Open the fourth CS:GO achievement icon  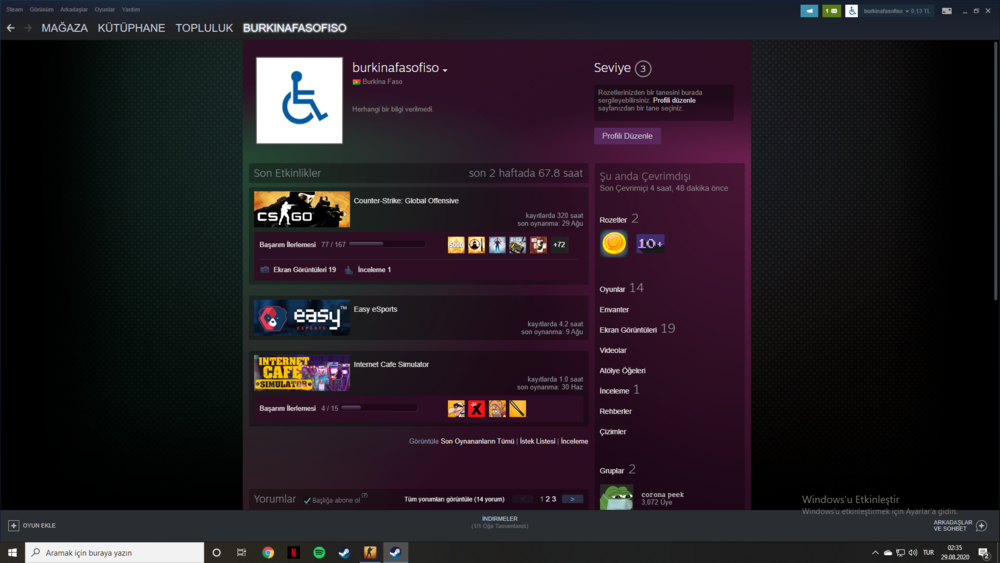(x=517, y=245)
